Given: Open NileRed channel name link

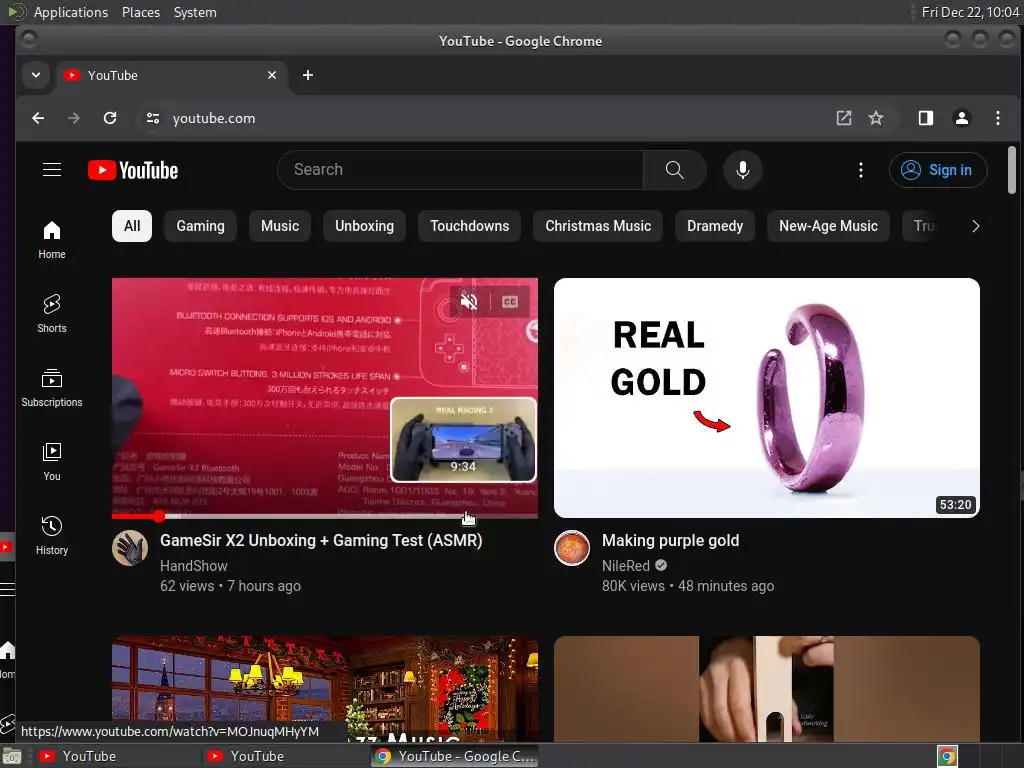Looking at the screenshot, I should coord(626,566).
